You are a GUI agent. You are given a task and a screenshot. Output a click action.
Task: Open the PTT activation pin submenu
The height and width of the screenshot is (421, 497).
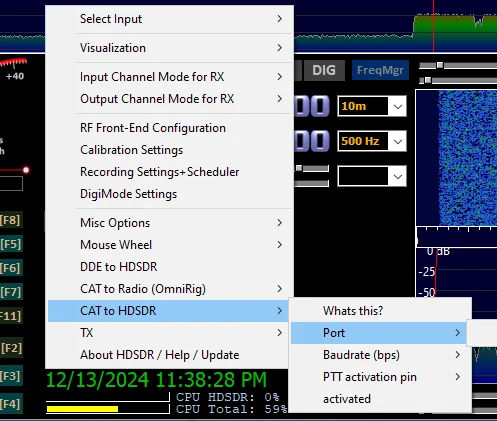click(380, 377)
